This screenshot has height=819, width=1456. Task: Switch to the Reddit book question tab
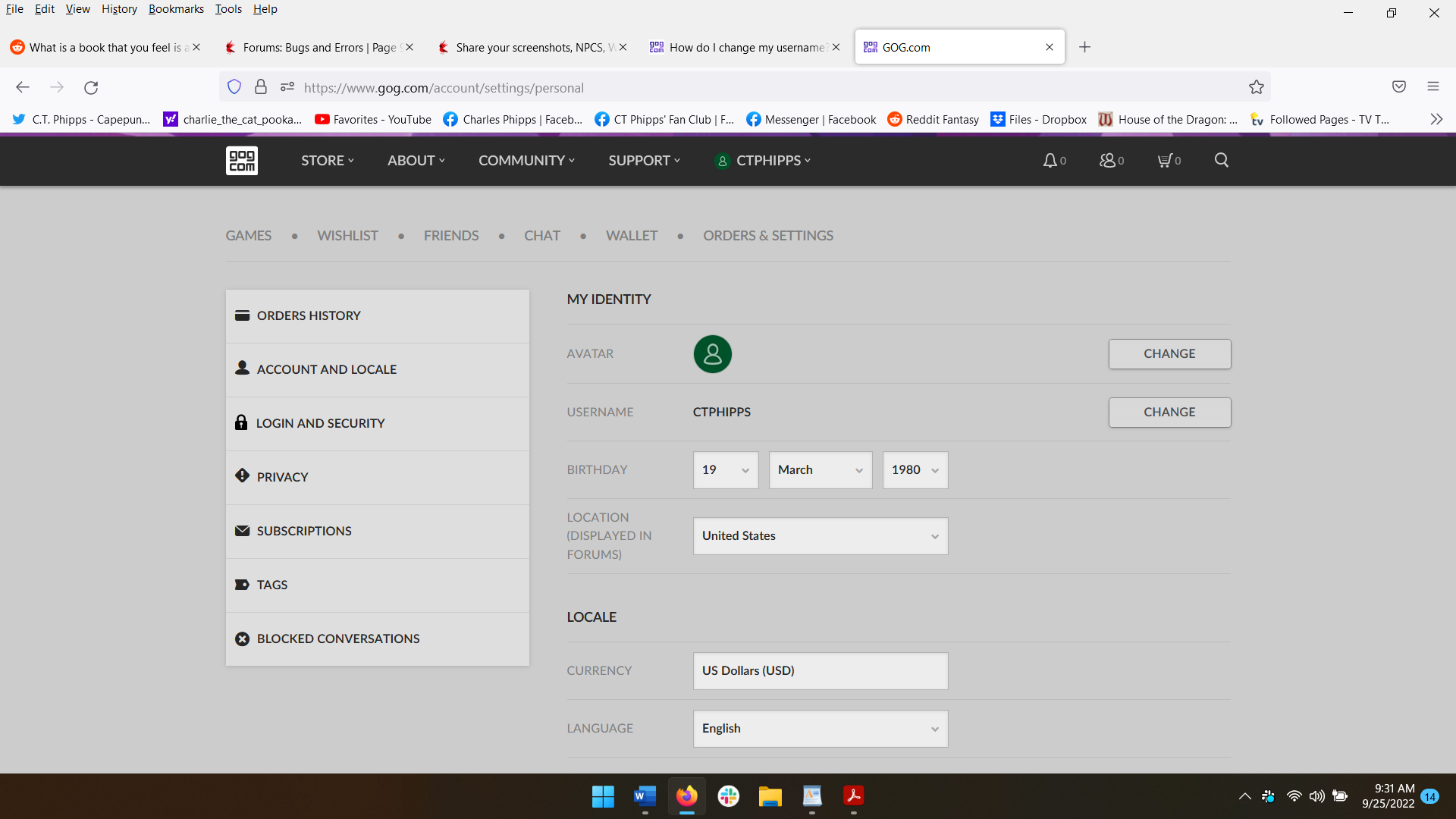coord(105,47)
